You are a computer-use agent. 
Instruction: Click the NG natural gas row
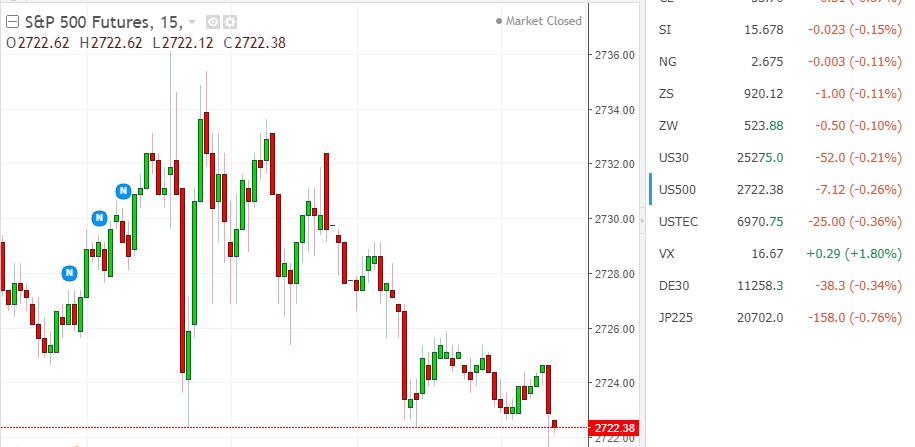click(x=780, y=61)
